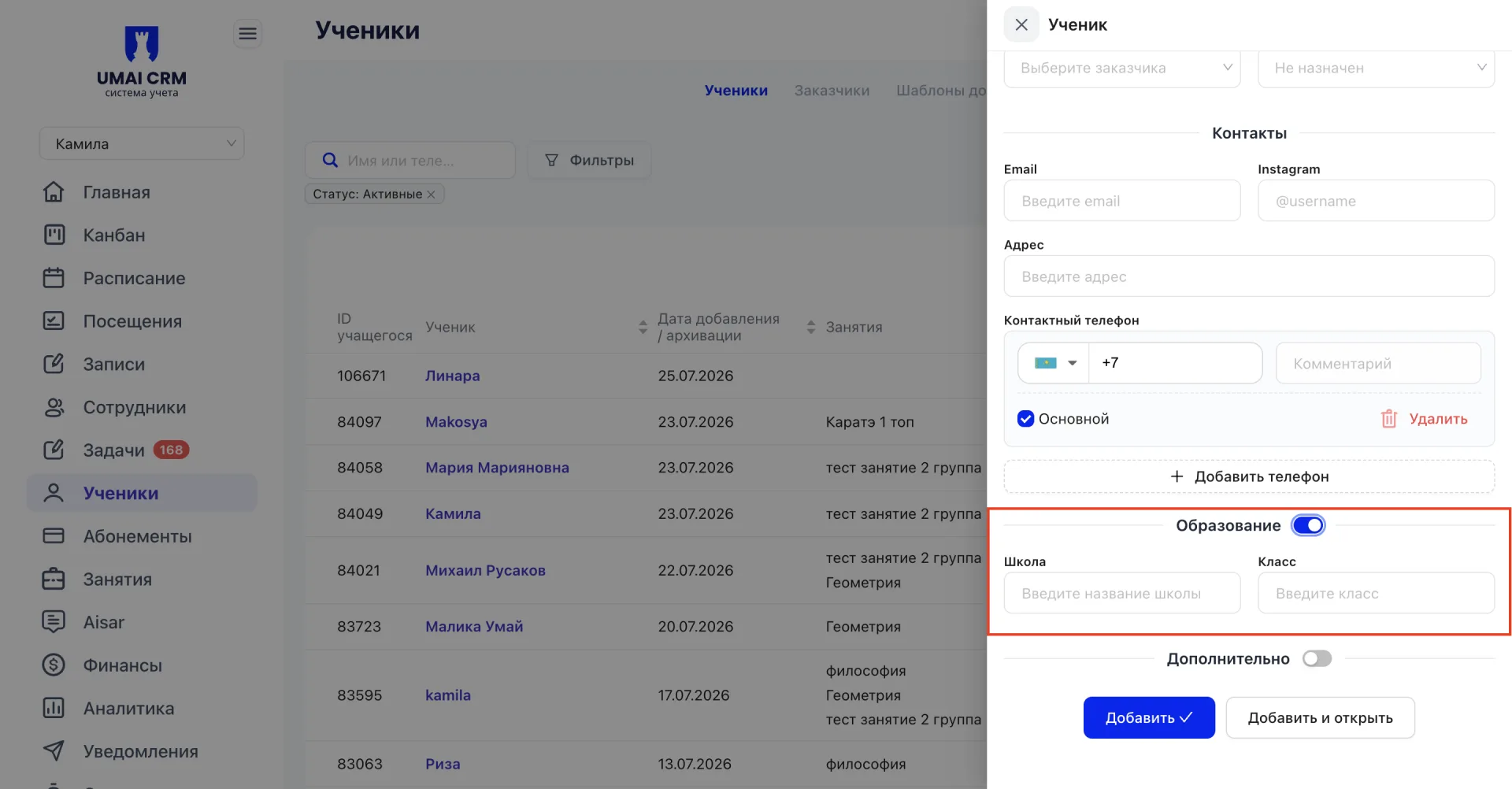Open the Выберите заказчика dropdown
This screenshot has width=1512, height=789.
tap(1122, 68)
